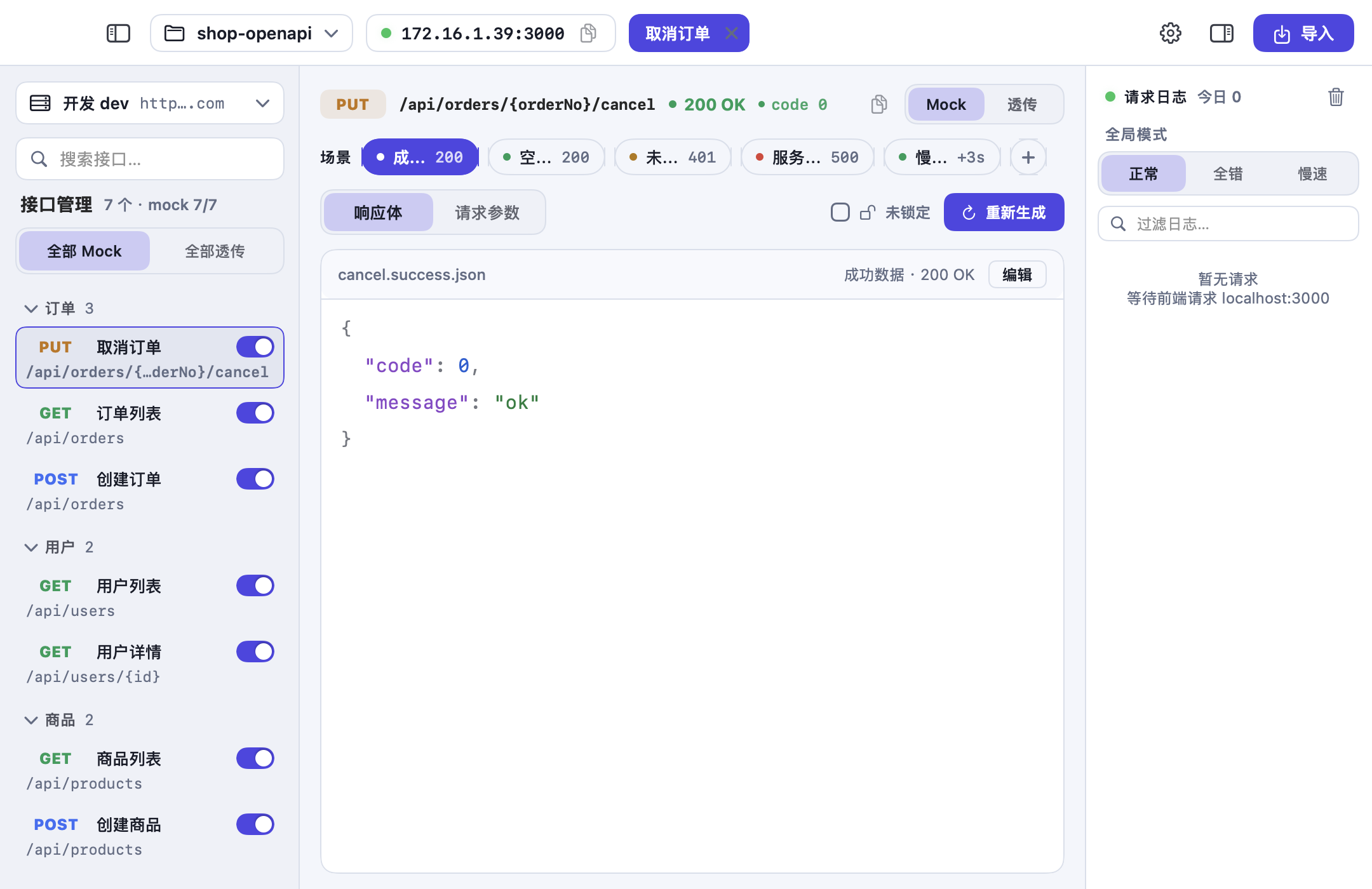
Task: Toggle mock switch for 商品列表
Action: [x=255, y=758]
